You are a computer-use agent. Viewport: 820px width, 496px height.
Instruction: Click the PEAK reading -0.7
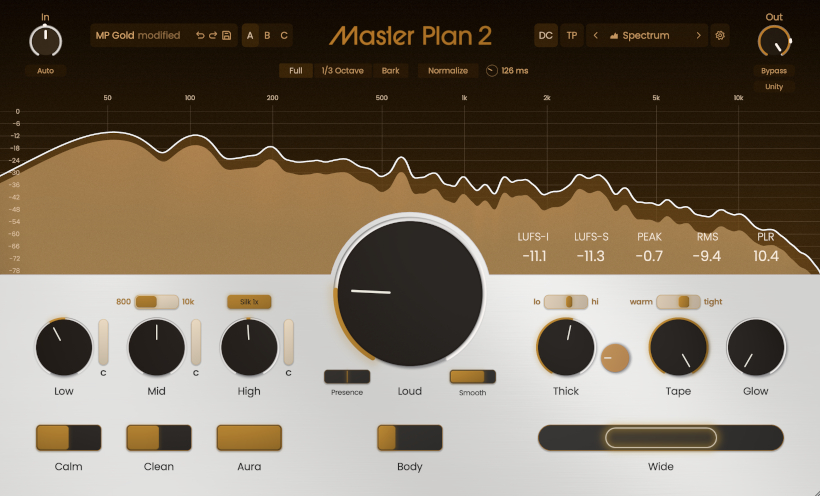pyautogui.click(x=650, y=256)
